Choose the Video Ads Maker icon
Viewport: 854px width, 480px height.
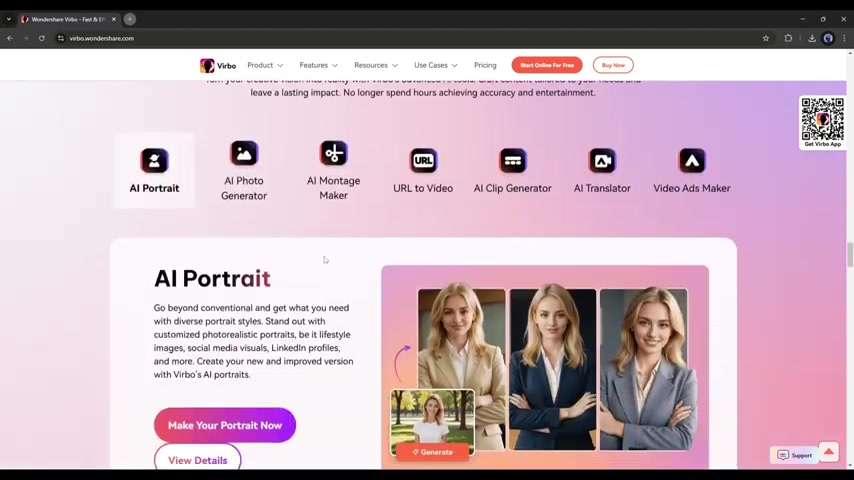(692, 161)
